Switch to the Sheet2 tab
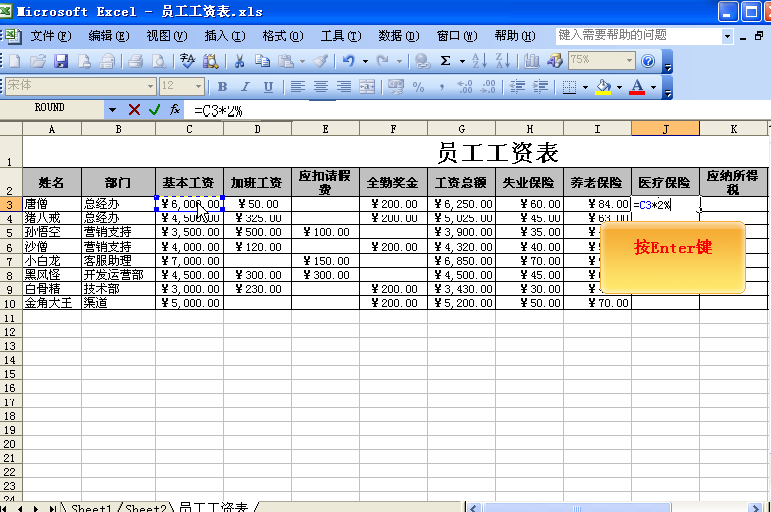This screenshot has height=512, width=771. (x=146, y=507)
